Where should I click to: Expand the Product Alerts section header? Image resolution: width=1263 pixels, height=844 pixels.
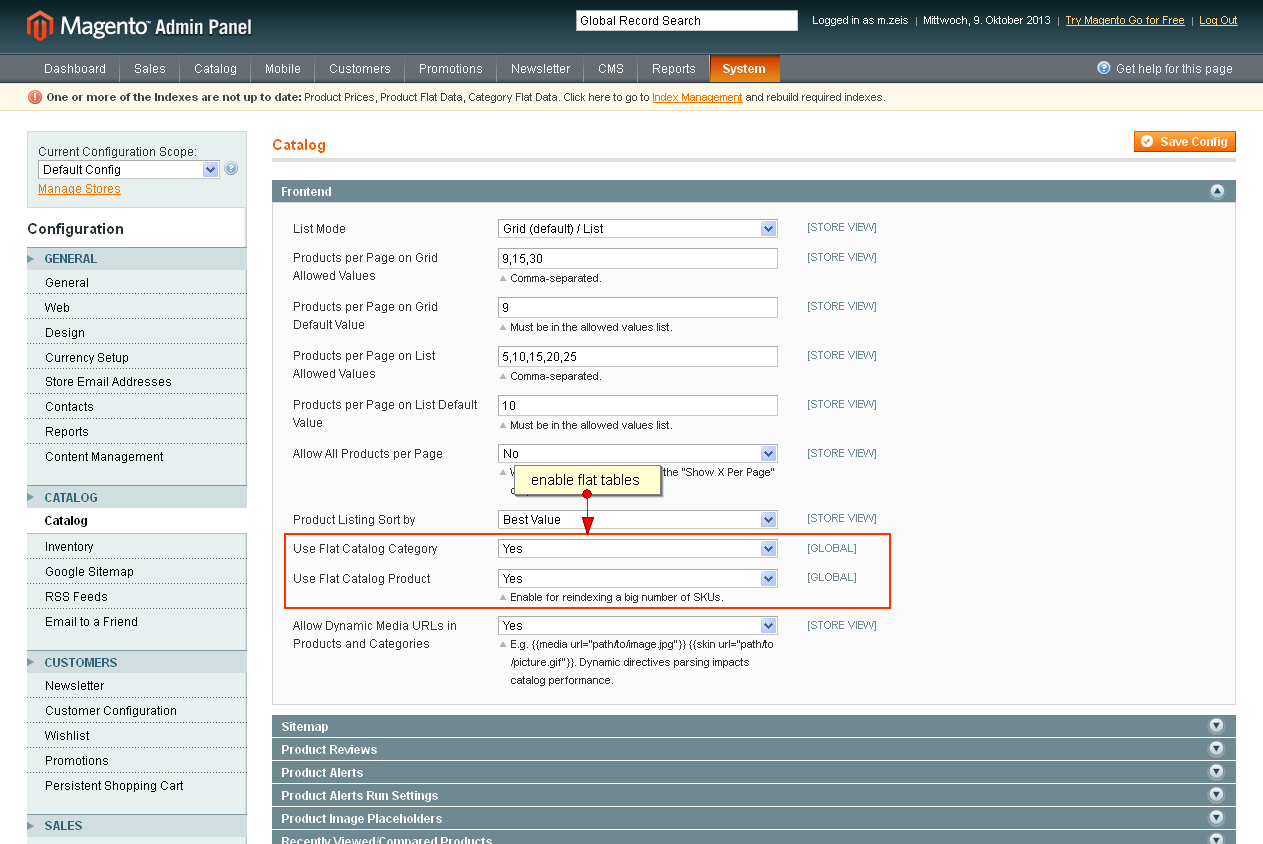pyautogui.click(x=754, y=772)
